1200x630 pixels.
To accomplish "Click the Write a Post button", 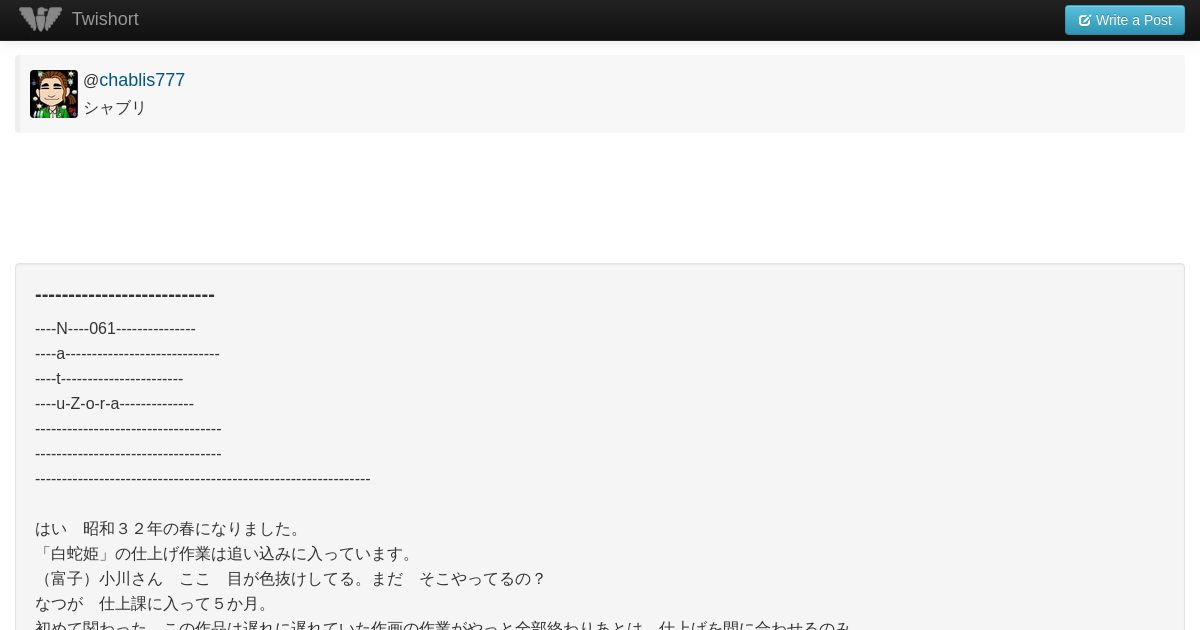I will (1124, 20).
